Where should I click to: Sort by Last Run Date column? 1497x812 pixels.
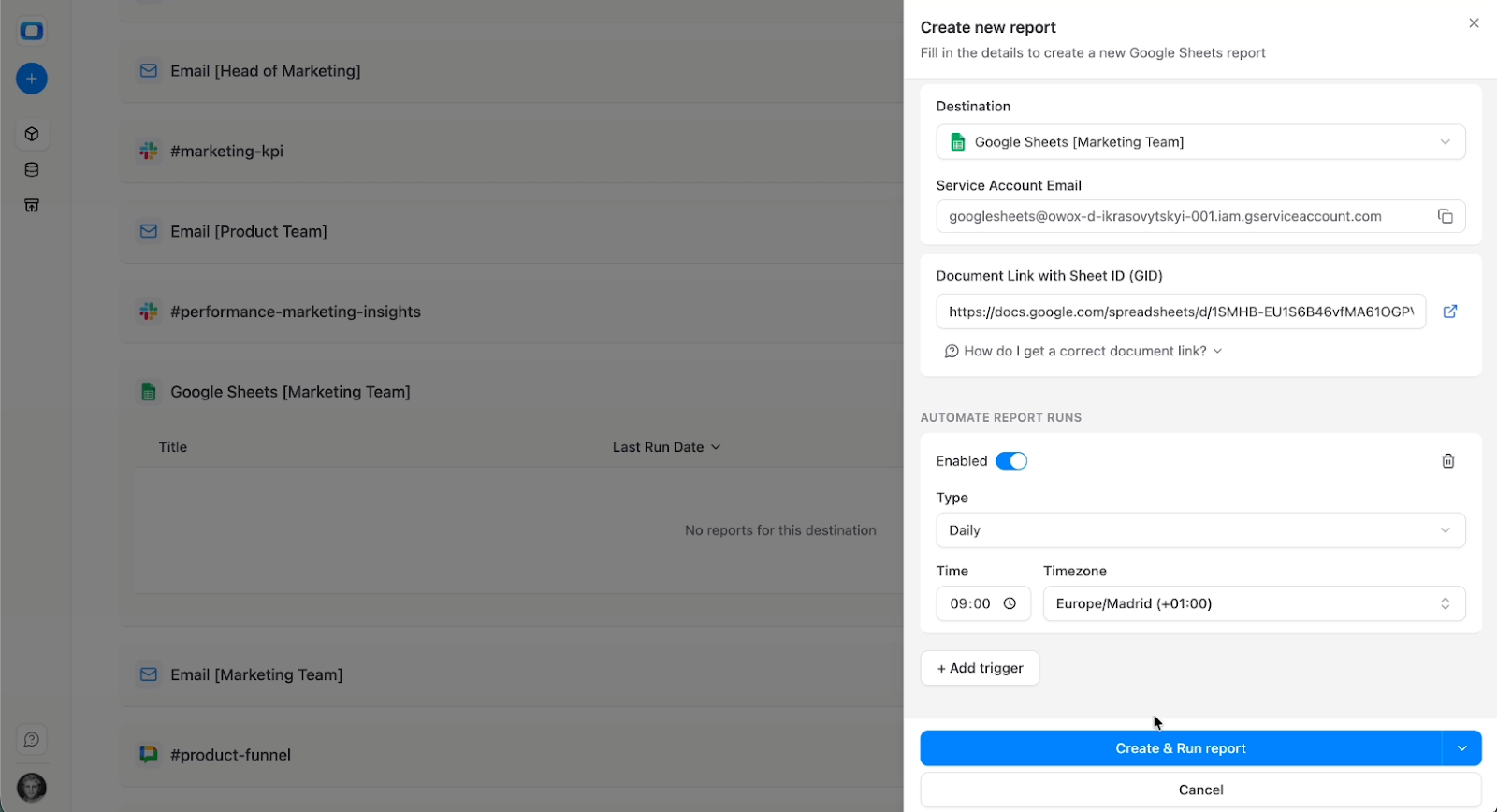point(666,447)
